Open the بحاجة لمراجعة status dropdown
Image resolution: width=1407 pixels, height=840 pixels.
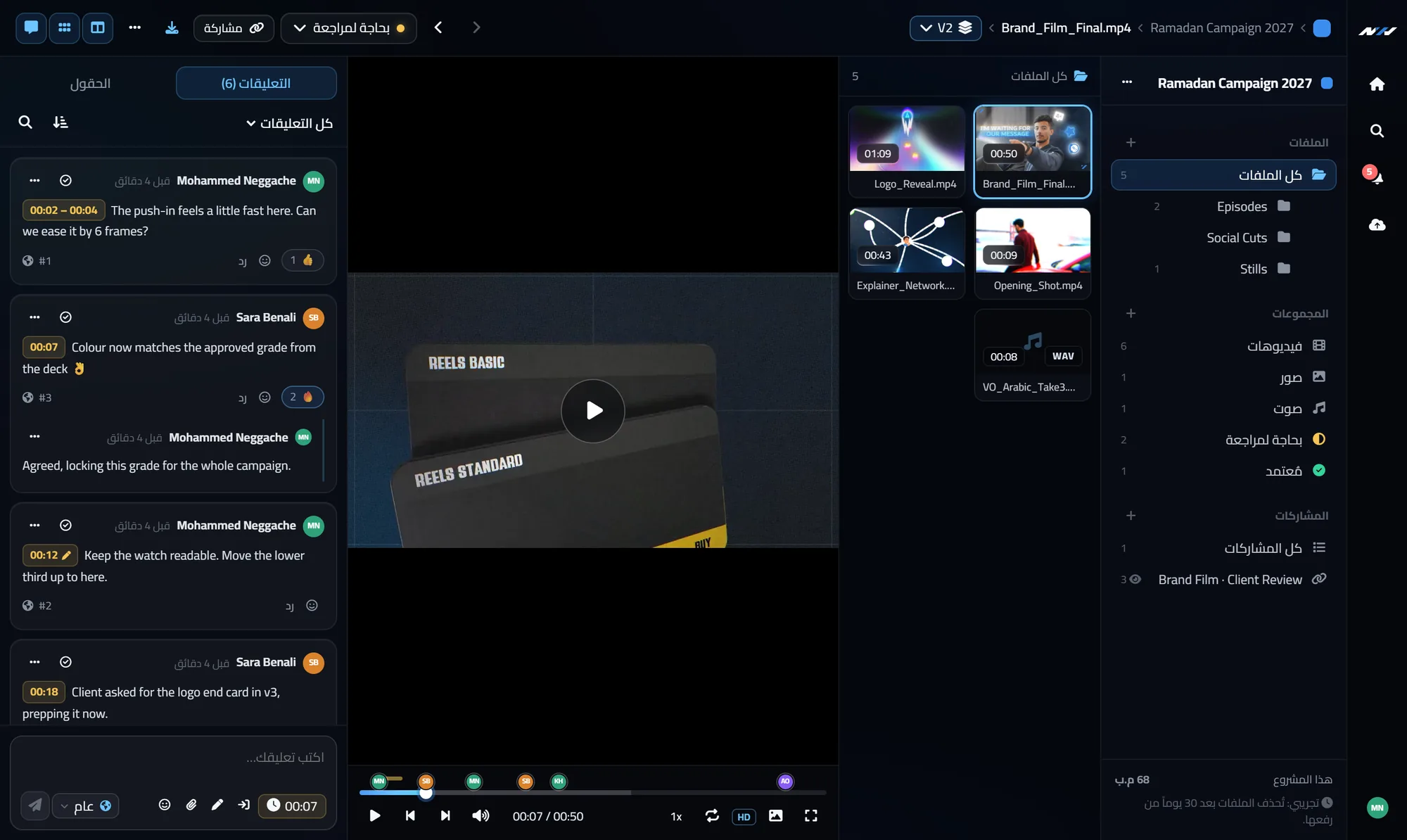pos(348,27)
